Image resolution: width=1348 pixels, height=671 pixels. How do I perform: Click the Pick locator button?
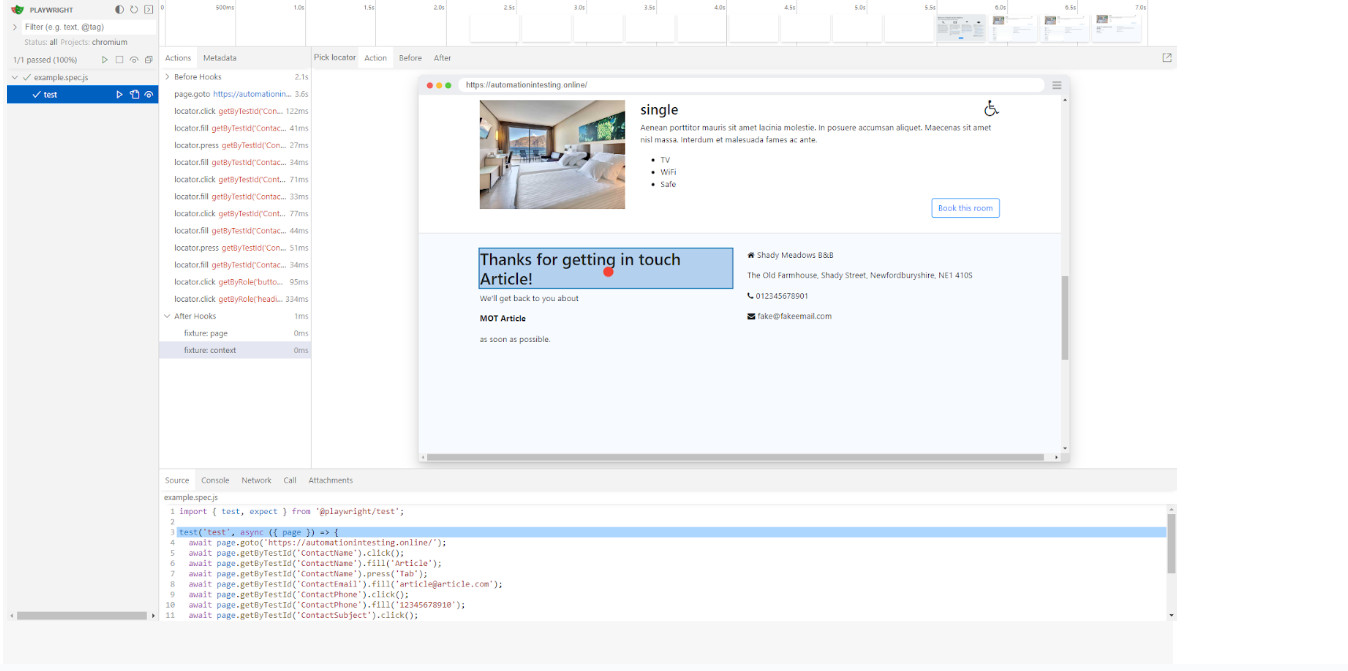[x=334, y=58]
